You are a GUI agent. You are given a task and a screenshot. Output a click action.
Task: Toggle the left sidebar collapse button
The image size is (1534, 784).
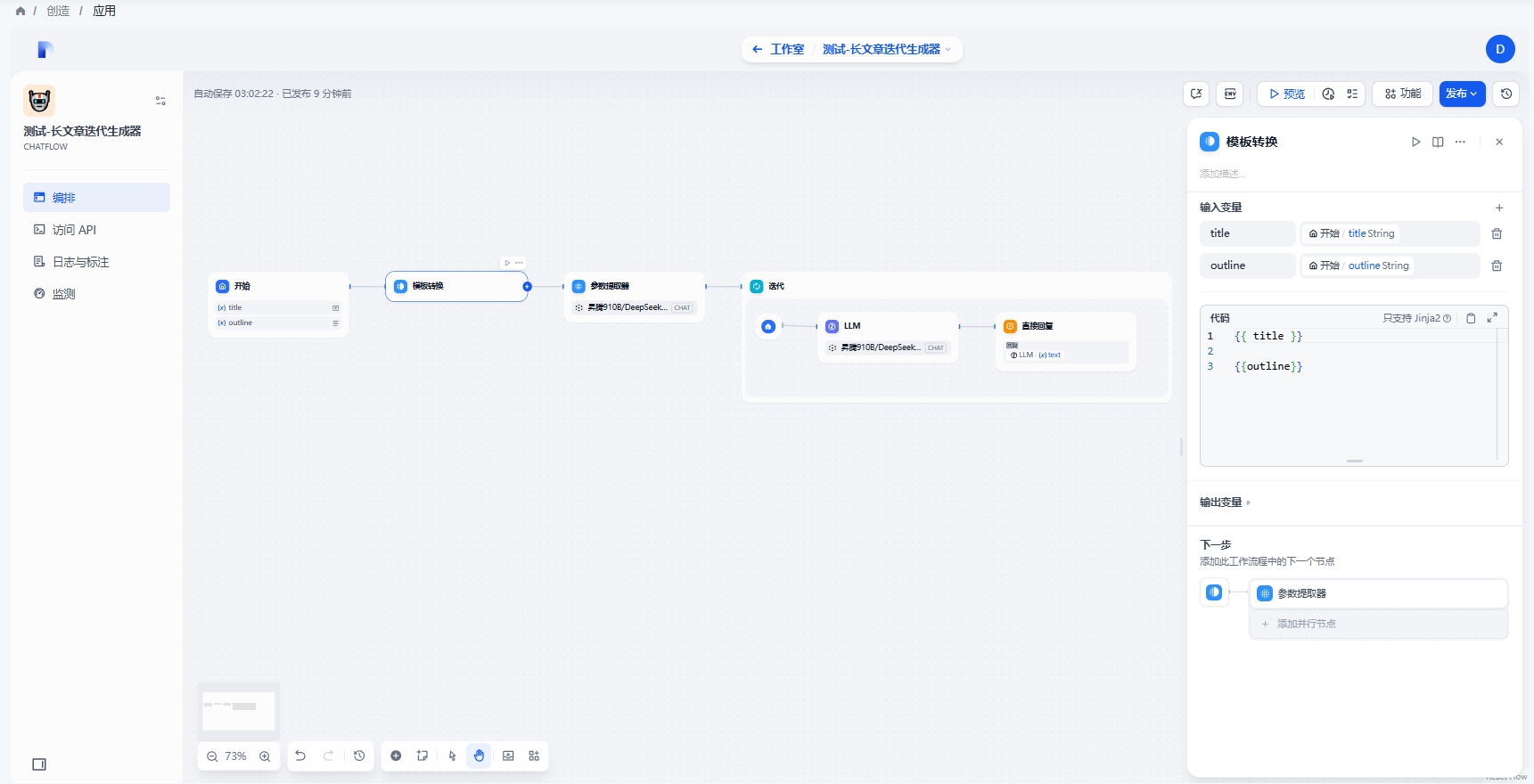(x=39, y=764)
